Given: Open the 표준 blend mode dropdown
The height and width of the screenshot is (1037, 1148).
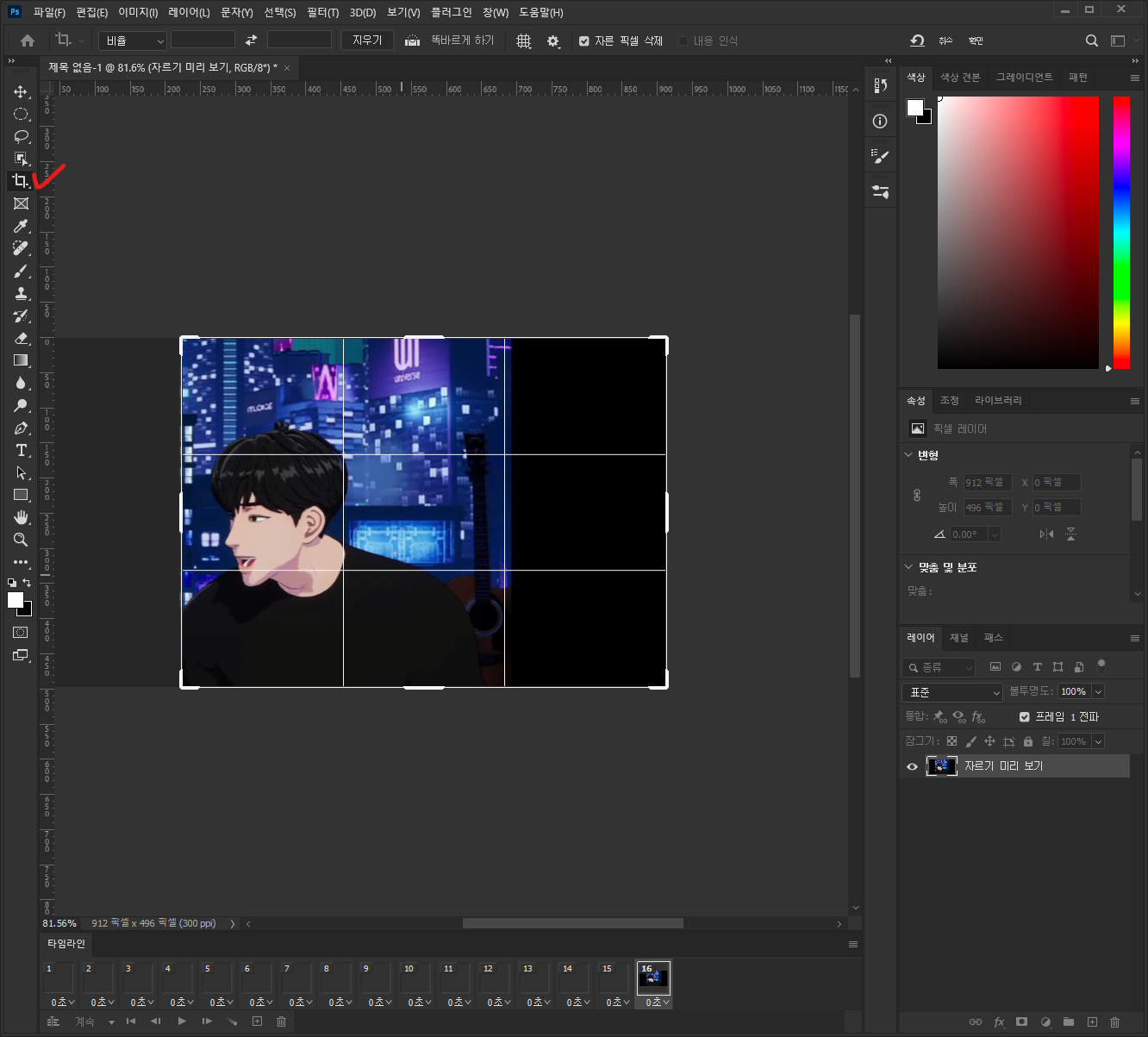Looking at the screenshot, I should tap(952, 692).
